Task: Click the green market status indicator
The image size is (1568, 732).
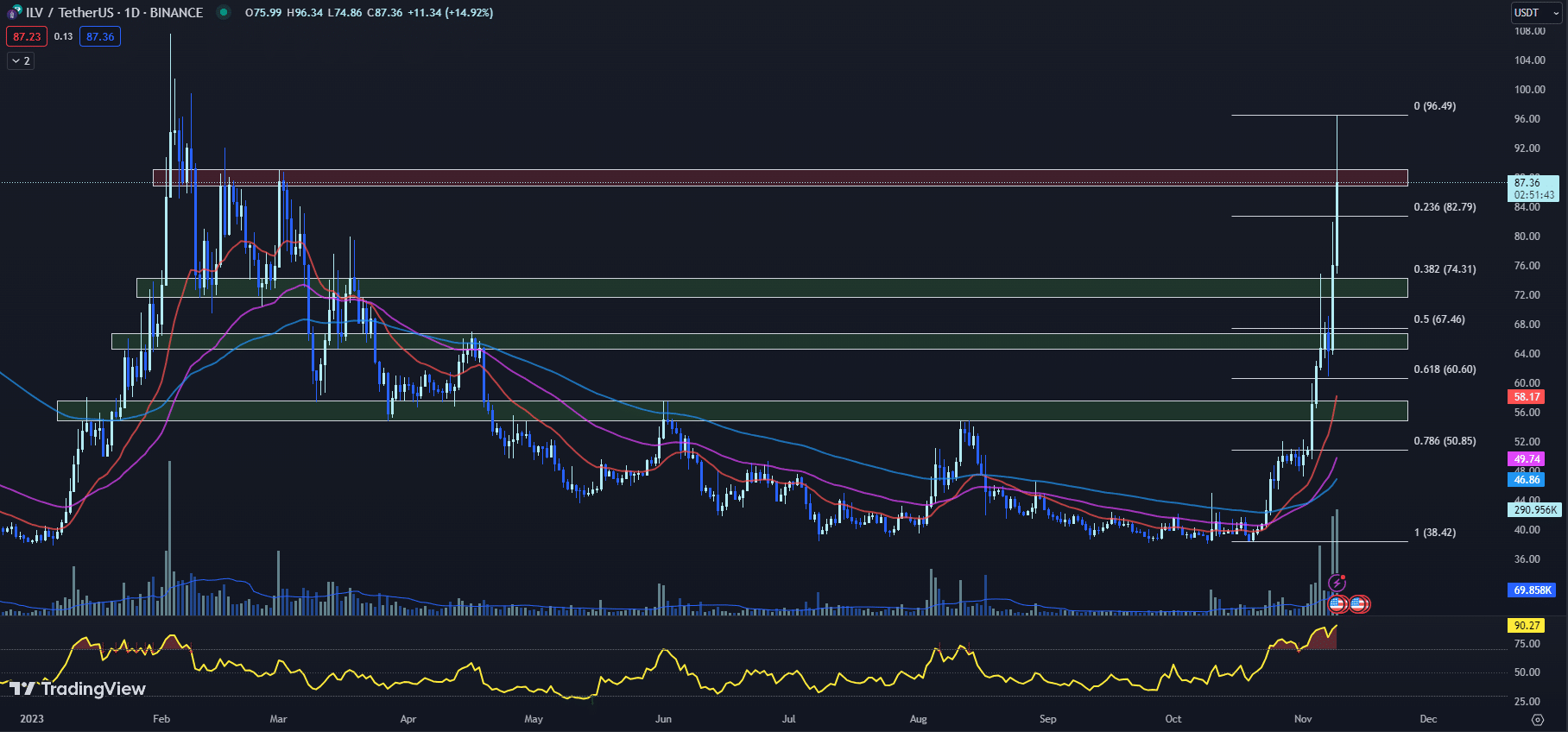Action: tap(224, 12)
